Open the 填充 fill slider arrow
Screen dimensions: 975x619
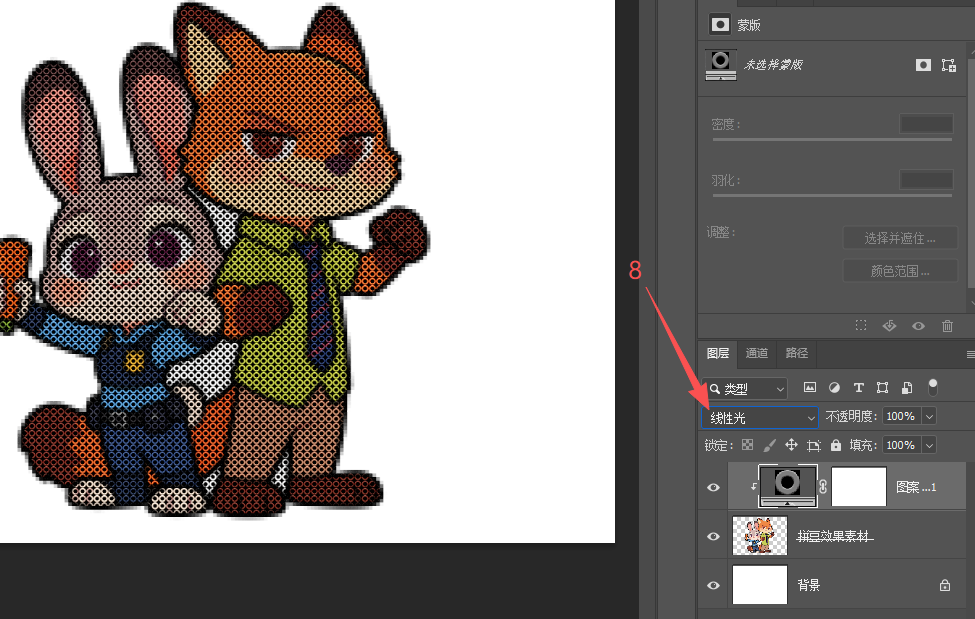click(x=929, y=445)
